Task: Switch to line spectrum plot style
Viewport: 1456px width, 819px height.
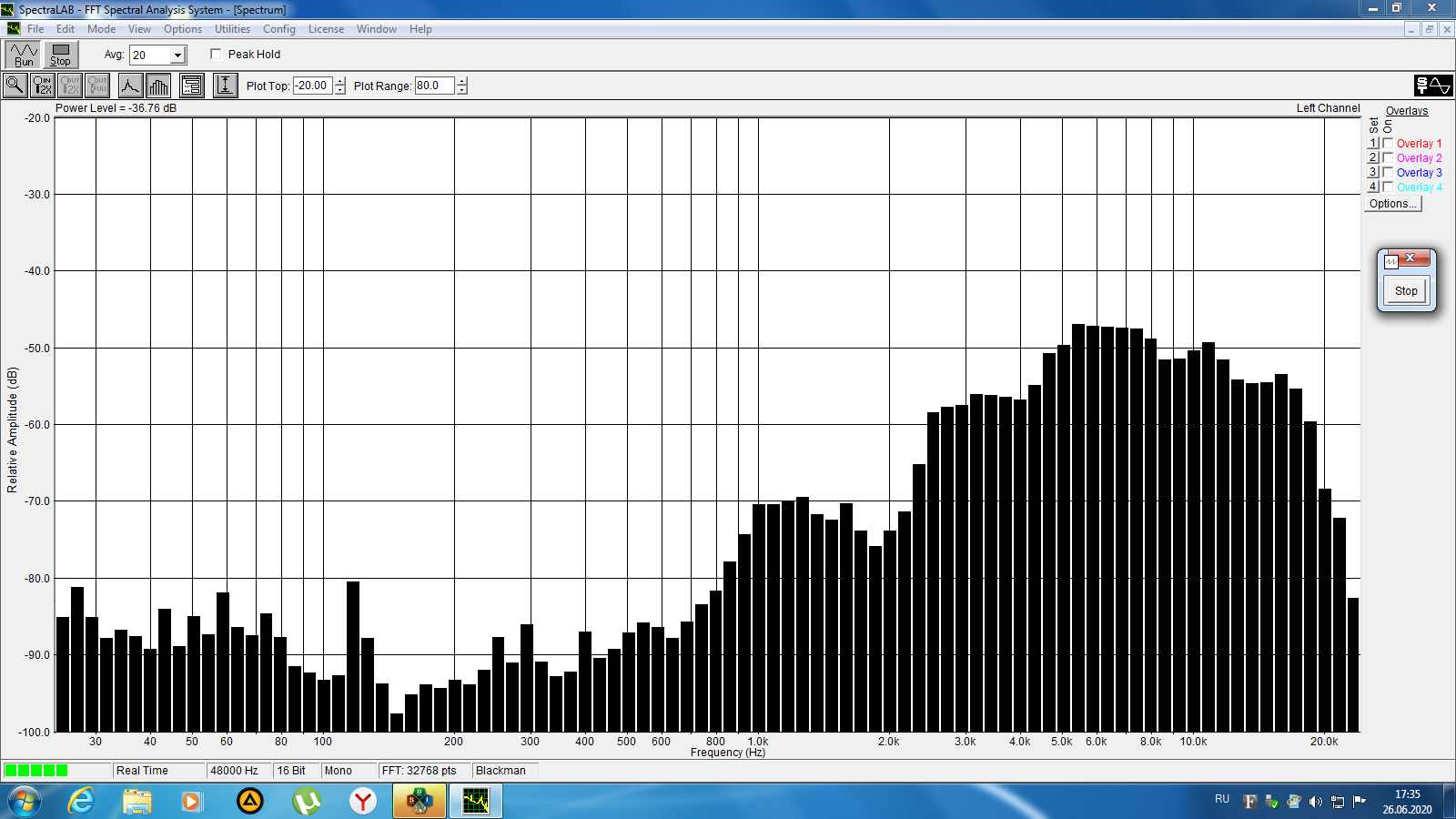Action: 130,86
